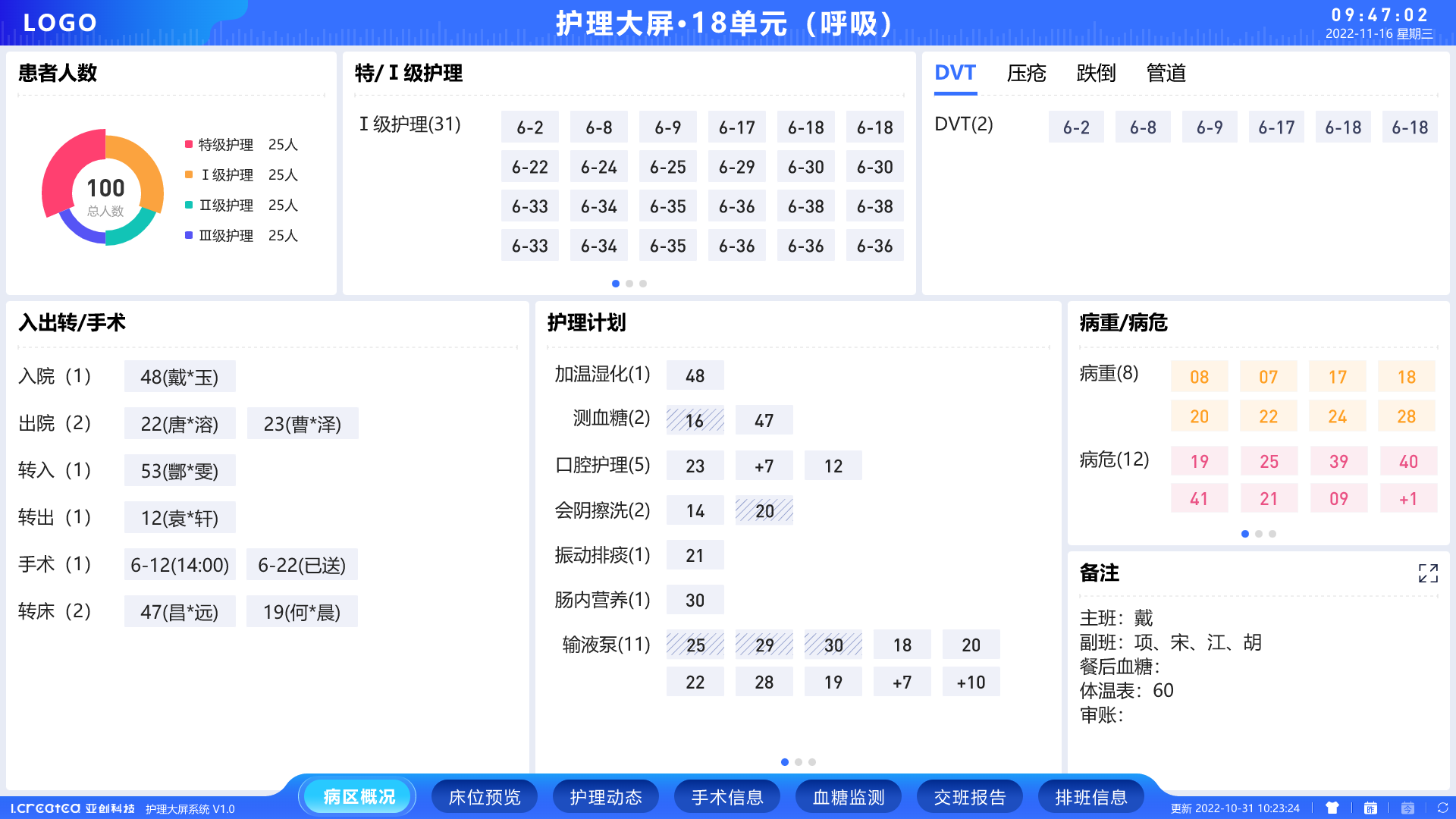Select bed-change patient 47(昌*远)
This screenshot has height=819, width=1456.
click(x=180, y=612)
